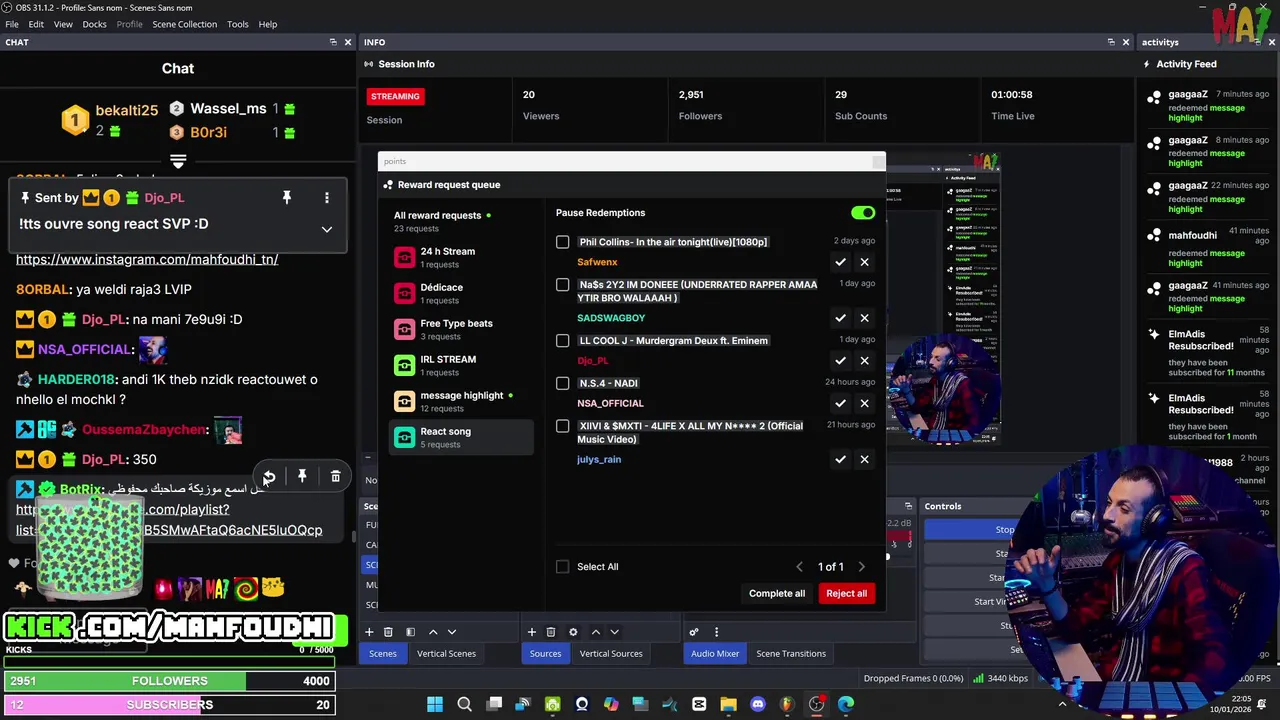Open advanced audio properties gears icon
Image resolution: width=1280 pixels, height=720 pixels.
tap(694, 632)
